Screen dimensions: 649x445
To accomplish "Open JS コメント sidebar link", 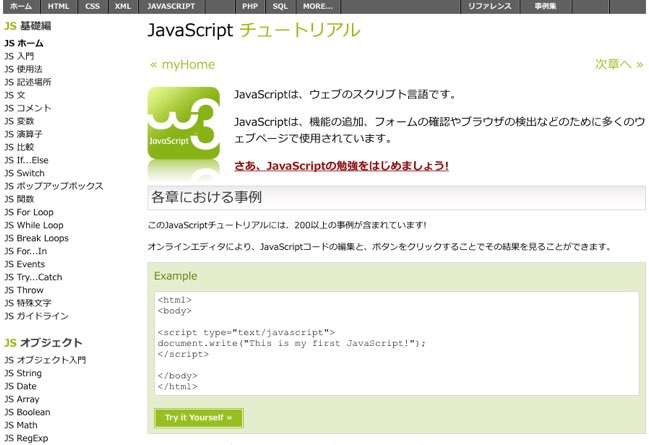I will click(x=28, y=108).
